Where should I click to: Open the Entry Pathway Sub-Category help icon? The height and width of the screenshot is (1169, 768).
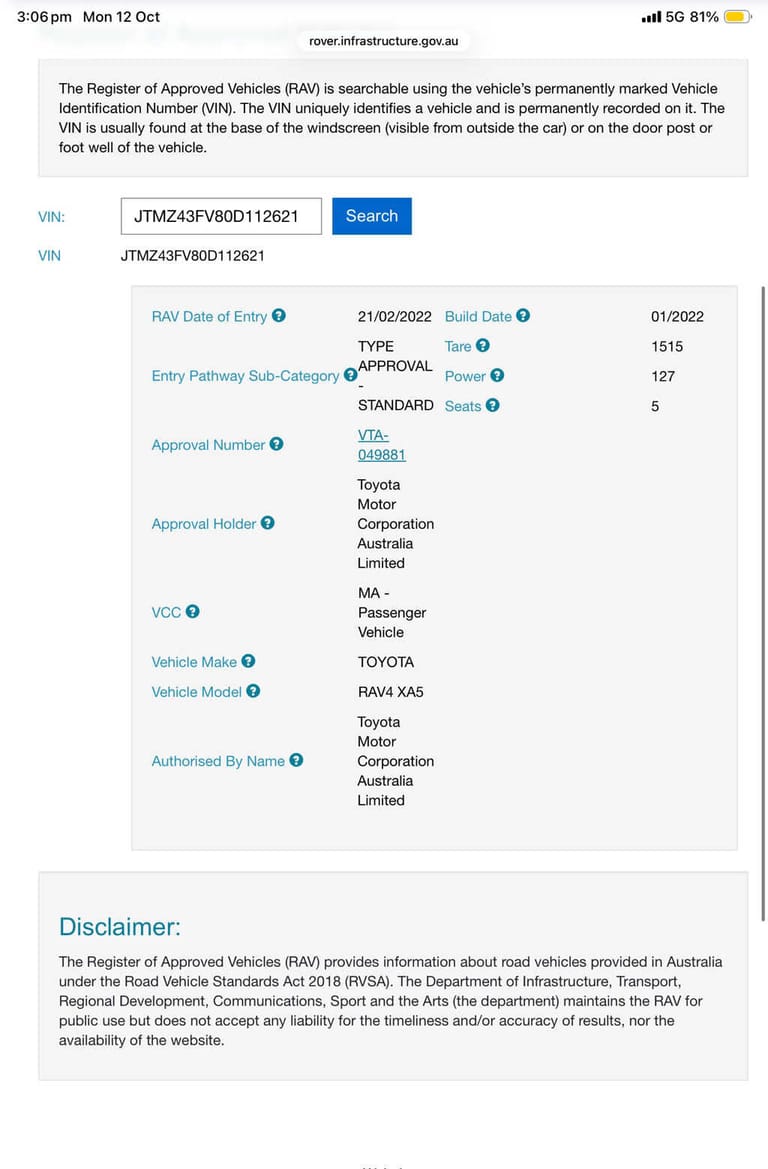pyautogui.click(x=350, y=375)
